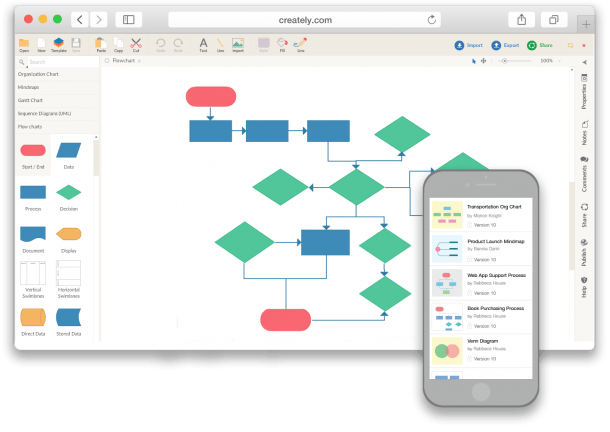Pick the Decision diamond shape
This screenshot has height=432, width=610.
coord(68,192)
